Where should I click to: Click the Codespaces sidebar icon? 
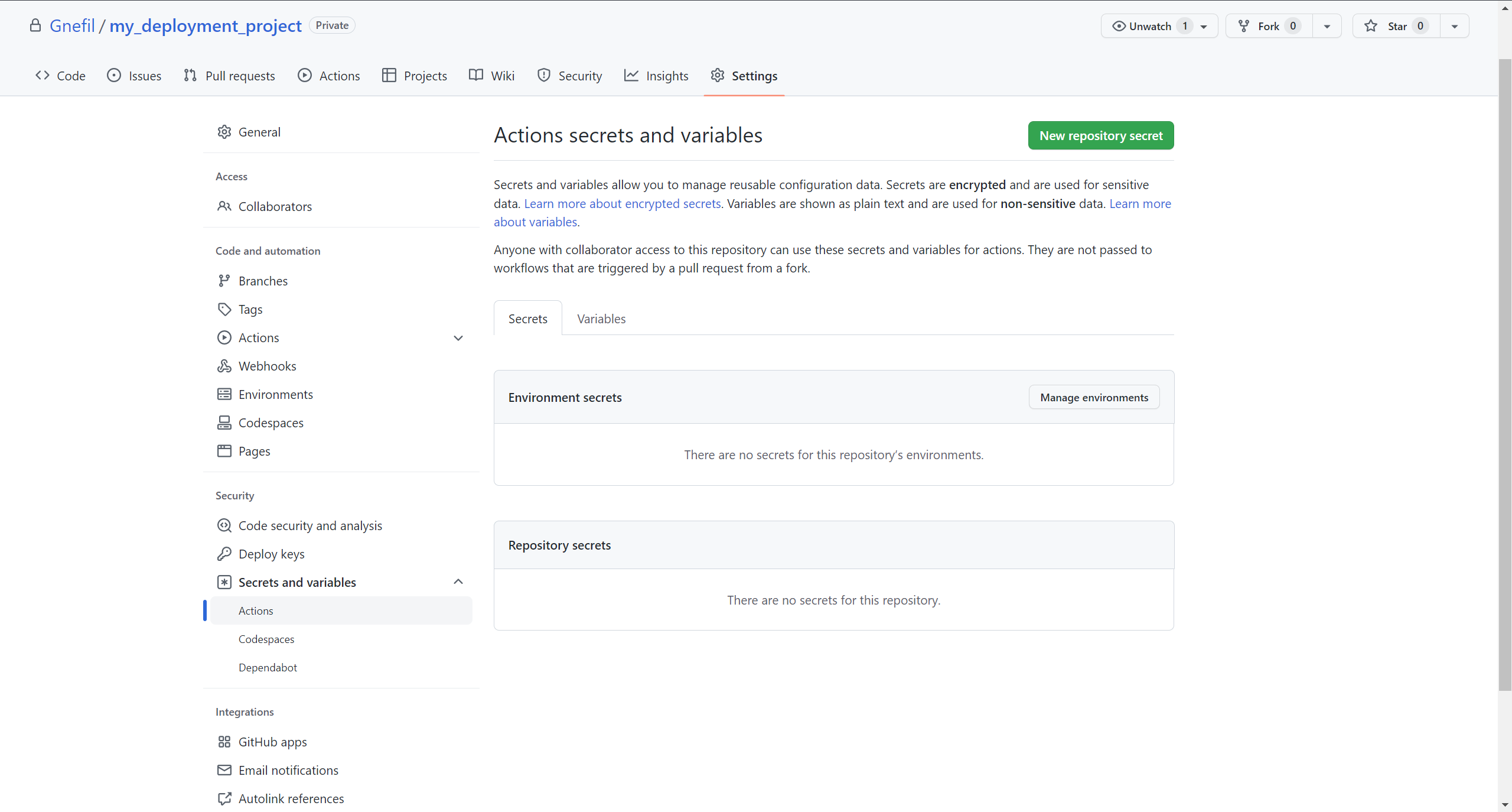click(224, 423)
